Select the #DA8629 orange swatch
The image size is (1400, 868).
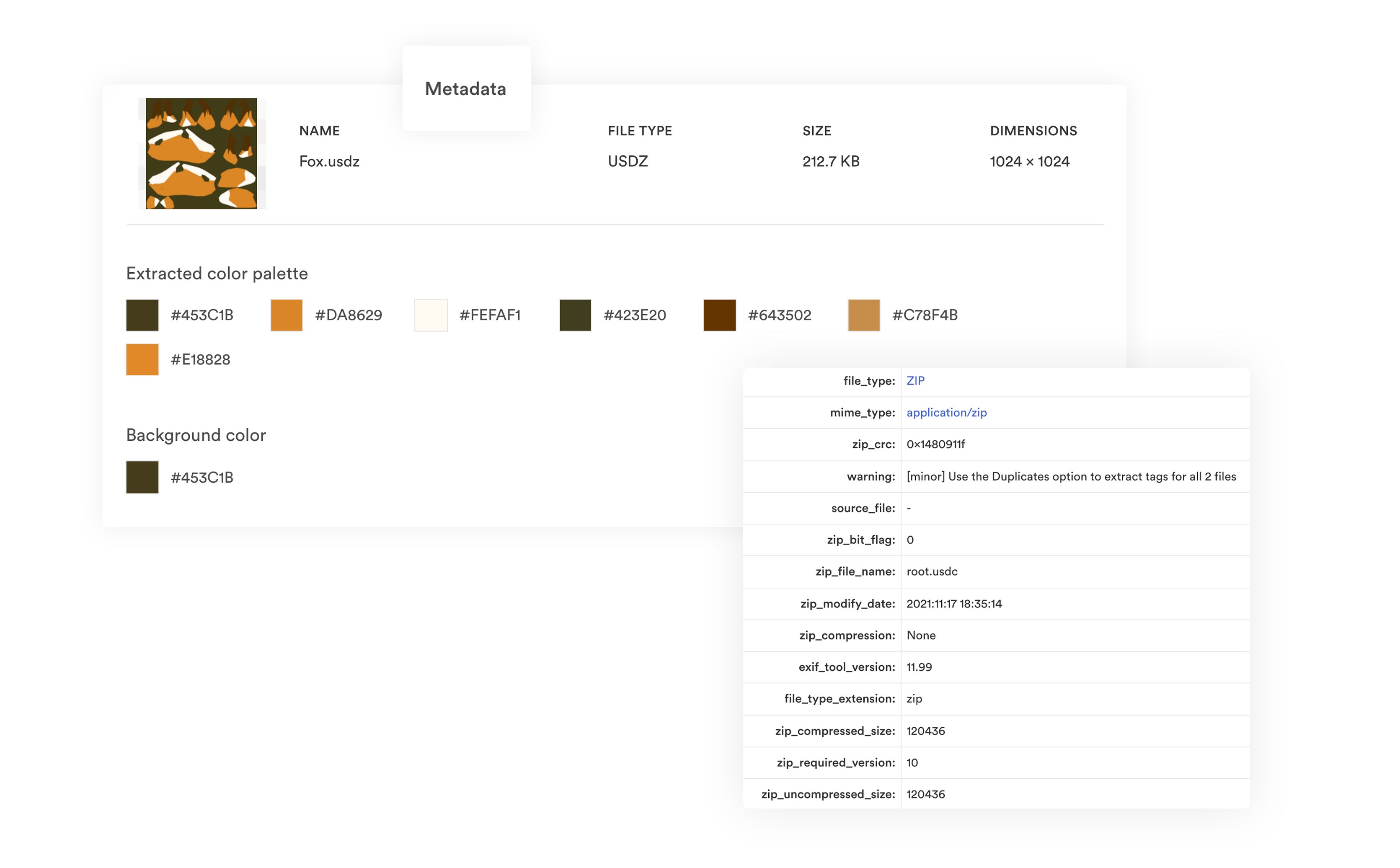[287, 315]
